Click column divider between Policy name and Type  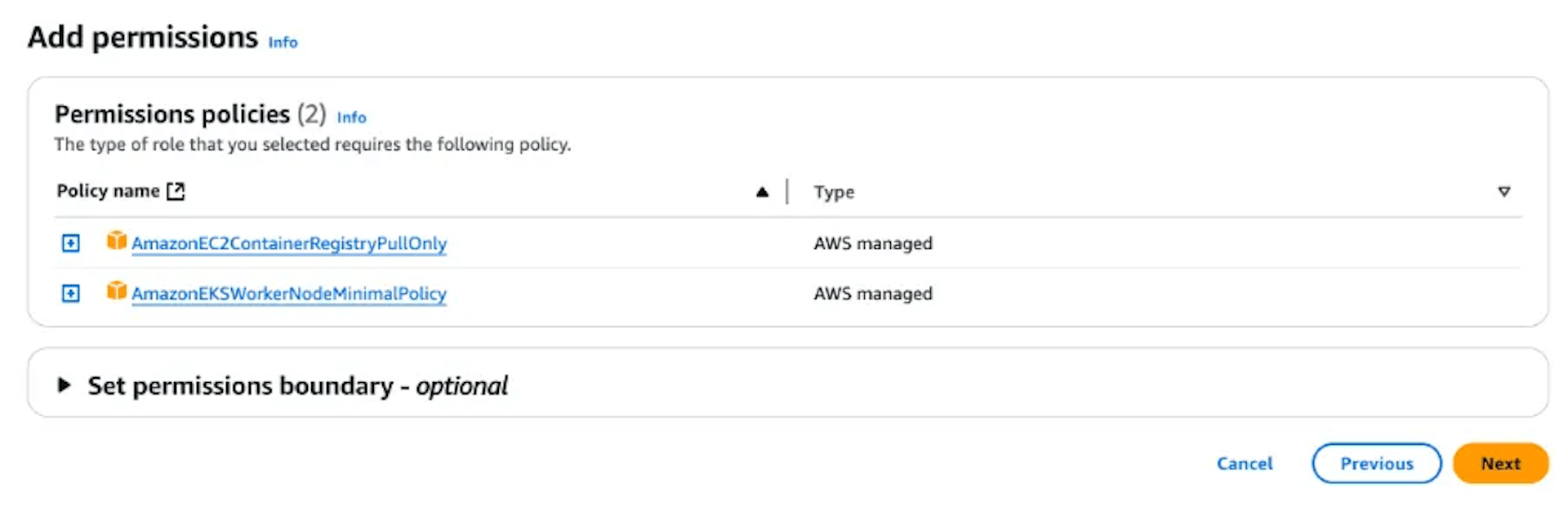(787, 192)
